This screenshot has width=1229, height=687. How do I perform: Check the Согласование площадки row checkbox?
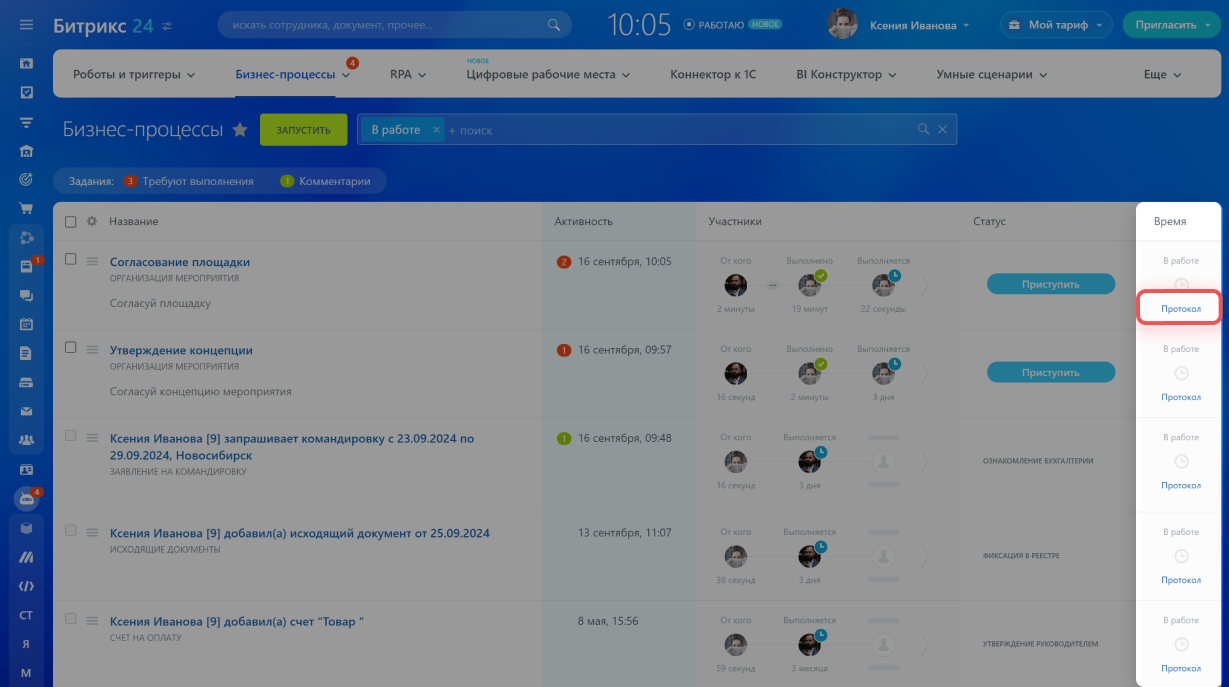[x=71, y=259]
